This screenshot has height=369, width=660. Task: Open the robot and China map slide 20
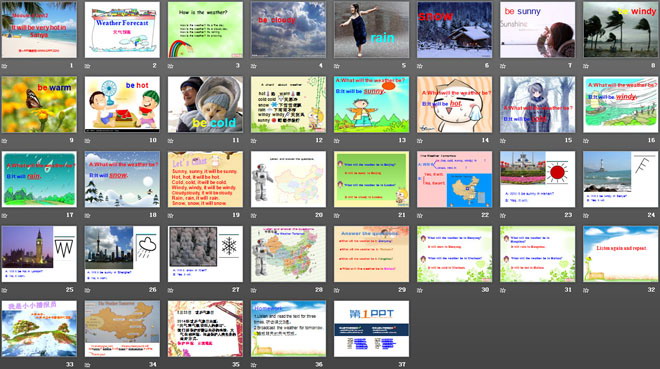point(288,179)
